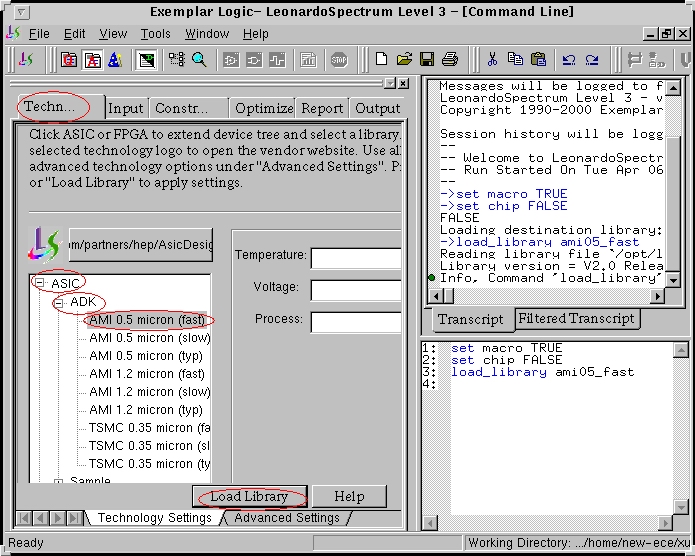The image size is (695, 556).
Task: Open the Window menu
Action: click(x=207, y=34)
